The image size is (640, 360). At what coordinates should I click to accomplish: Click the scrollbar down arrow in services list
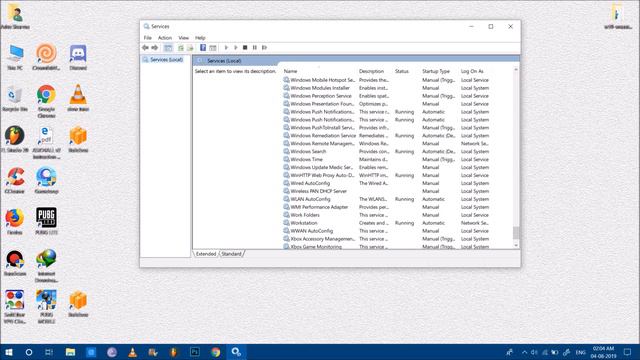tap(516, 245)
